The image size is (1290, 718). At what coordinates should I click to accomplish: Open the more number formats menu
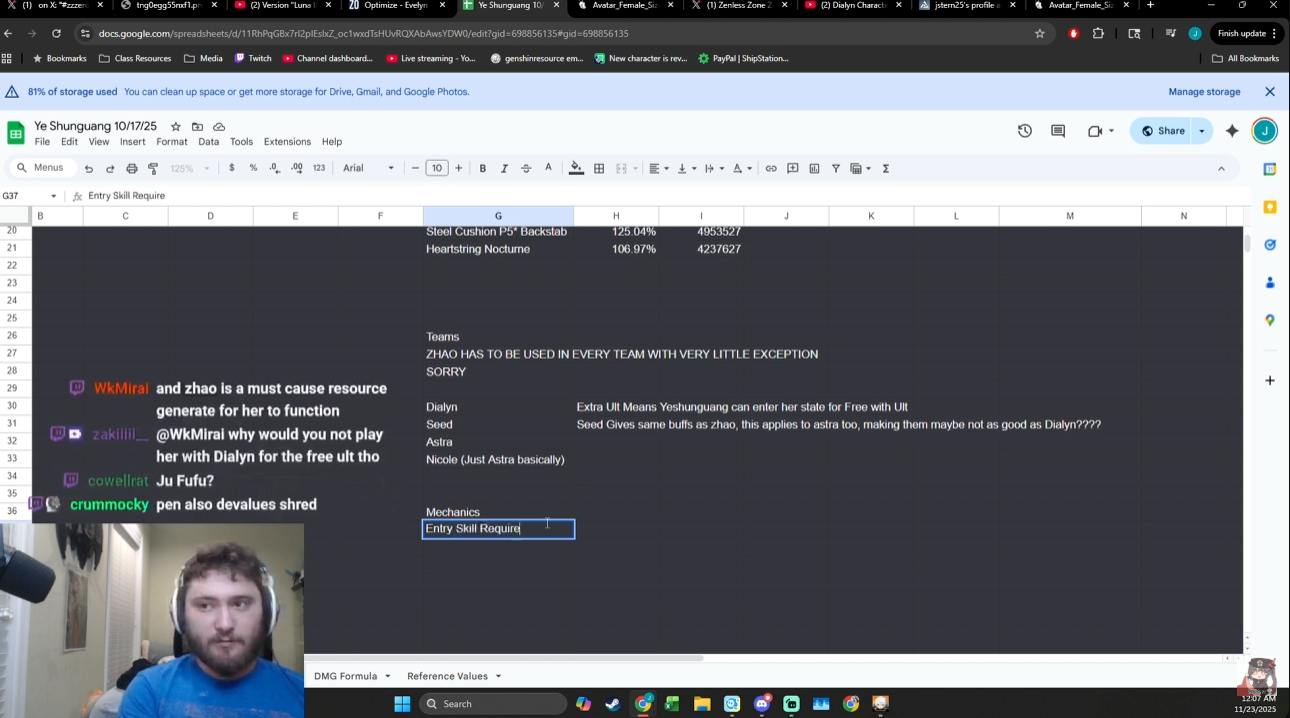pyautogui.click(x=319, y=168)
